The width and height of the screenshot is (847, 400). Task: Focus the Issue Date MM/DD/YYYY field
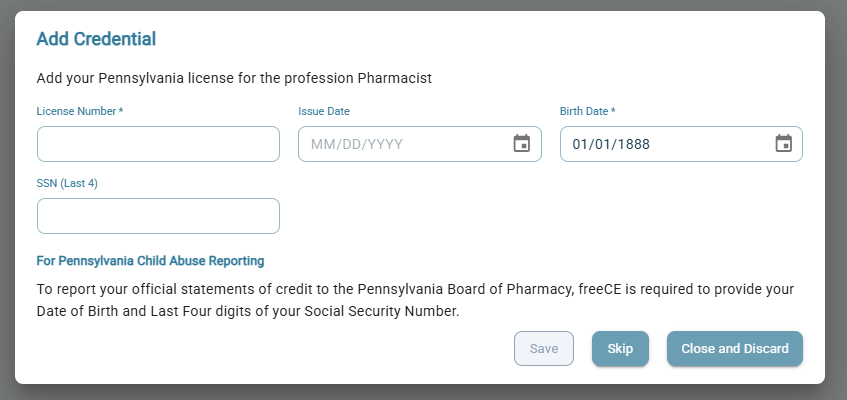click(x=400, y=144)
